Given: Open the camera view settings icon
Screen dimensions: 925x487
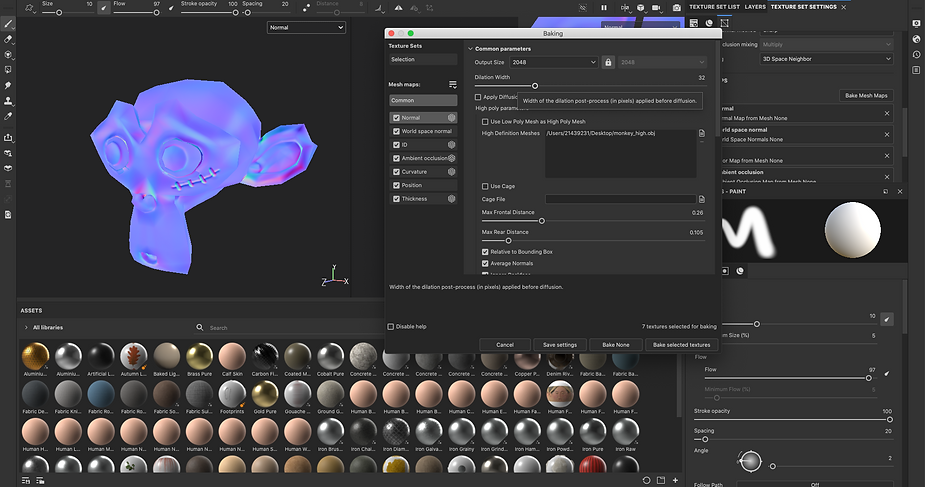Looking at the screenshot, I should [x=656, y=8].
